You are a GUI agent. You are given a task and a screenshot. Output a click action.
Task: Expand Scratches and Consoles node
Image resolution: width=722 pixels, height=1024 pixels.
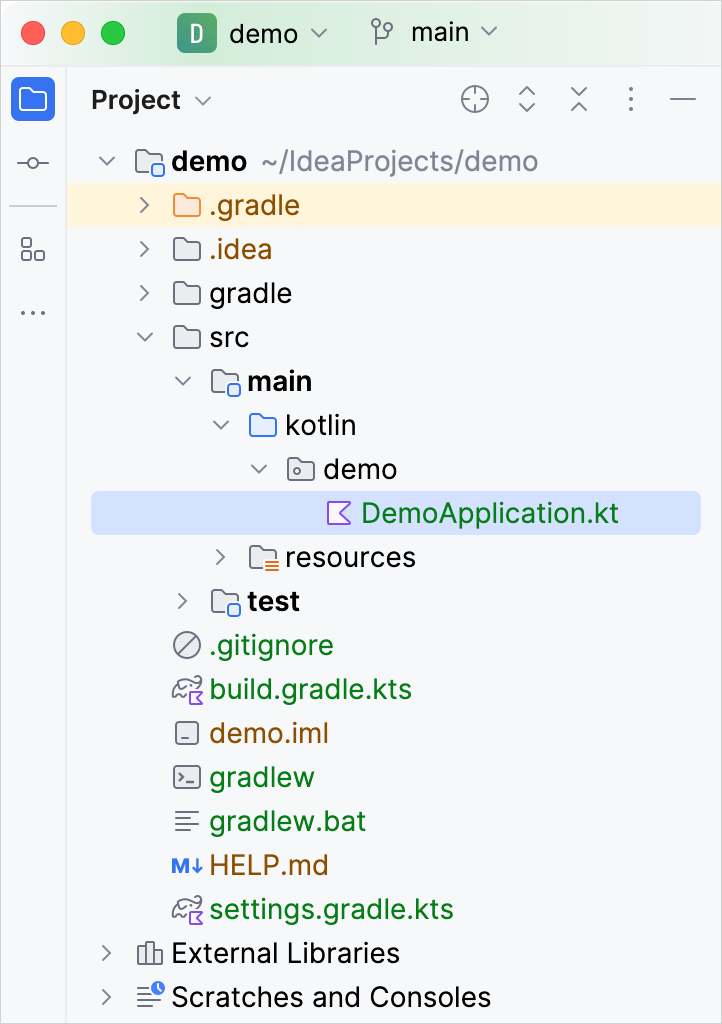coord(107,997)
